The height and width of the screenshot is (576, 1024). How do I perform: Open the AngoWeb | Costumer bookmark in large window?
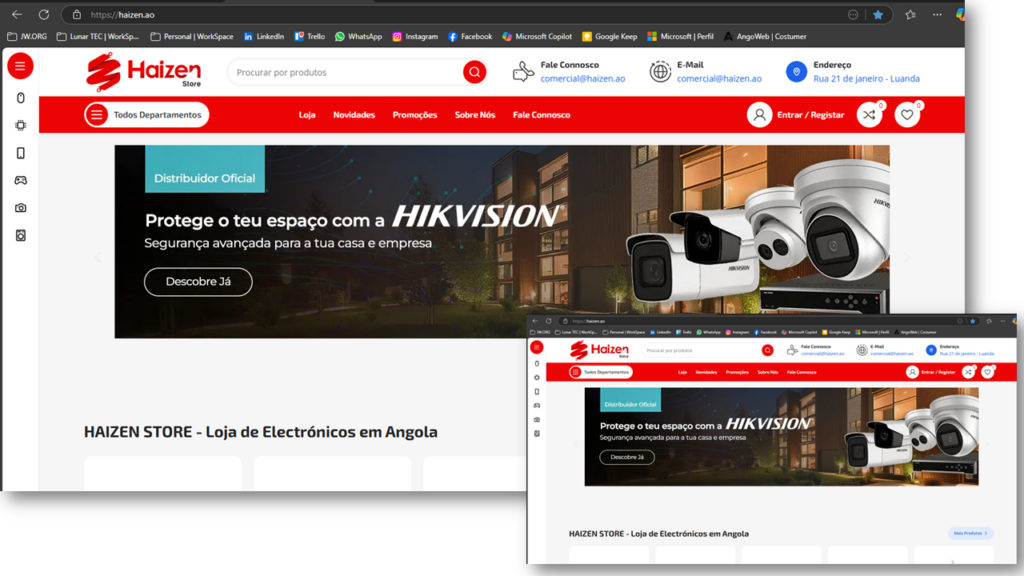click(x=765, y=37)
